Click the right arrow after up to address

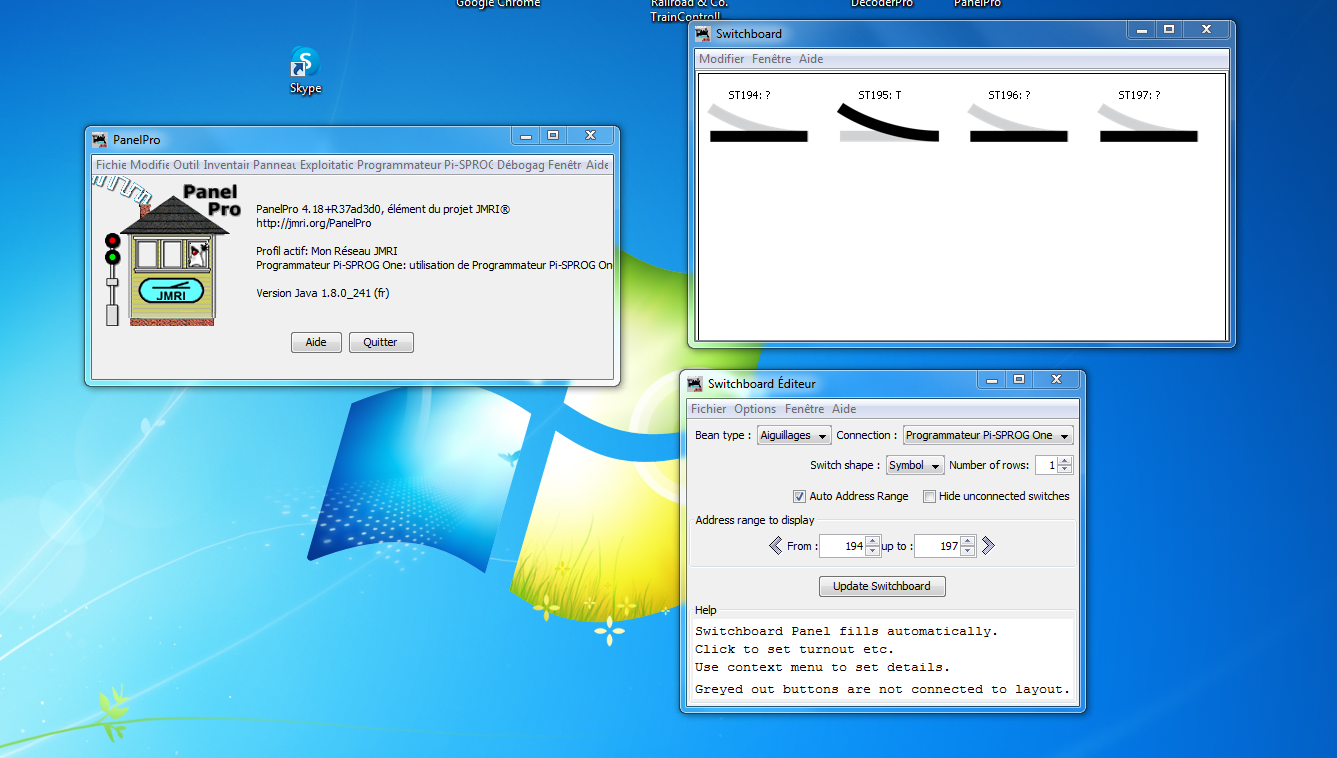pos(988,546)
